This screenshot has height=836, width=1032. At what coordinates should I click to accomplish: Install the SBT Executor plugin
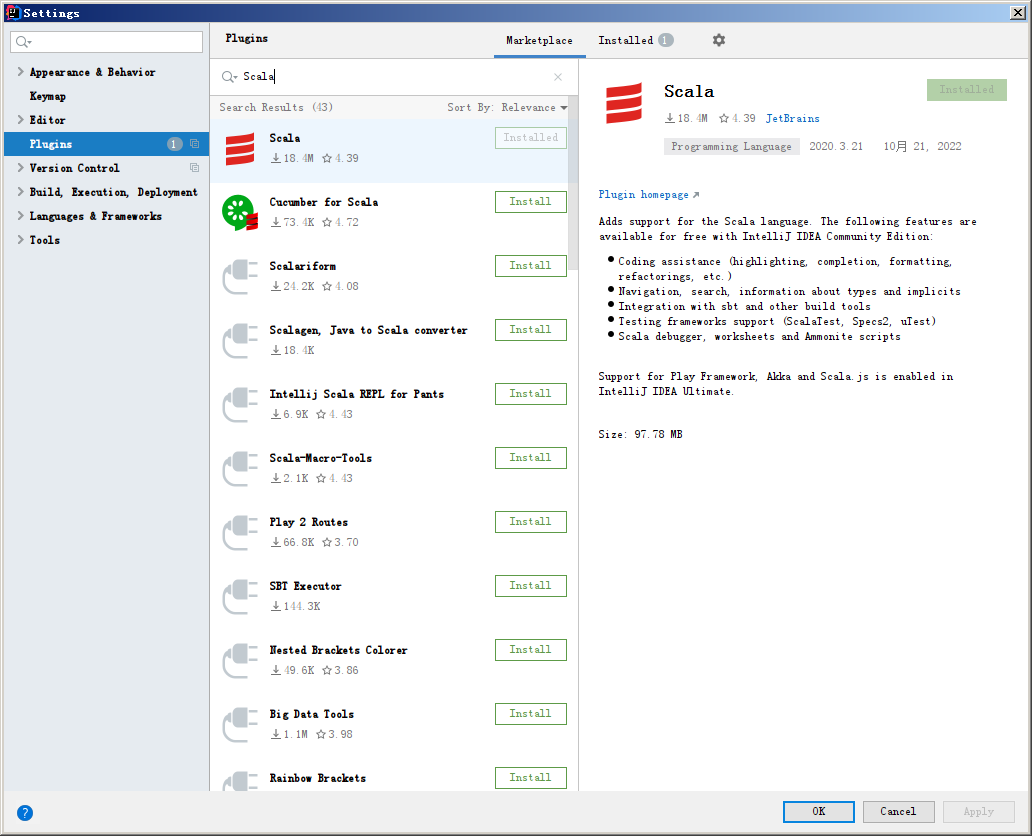[x=530, y=585]
